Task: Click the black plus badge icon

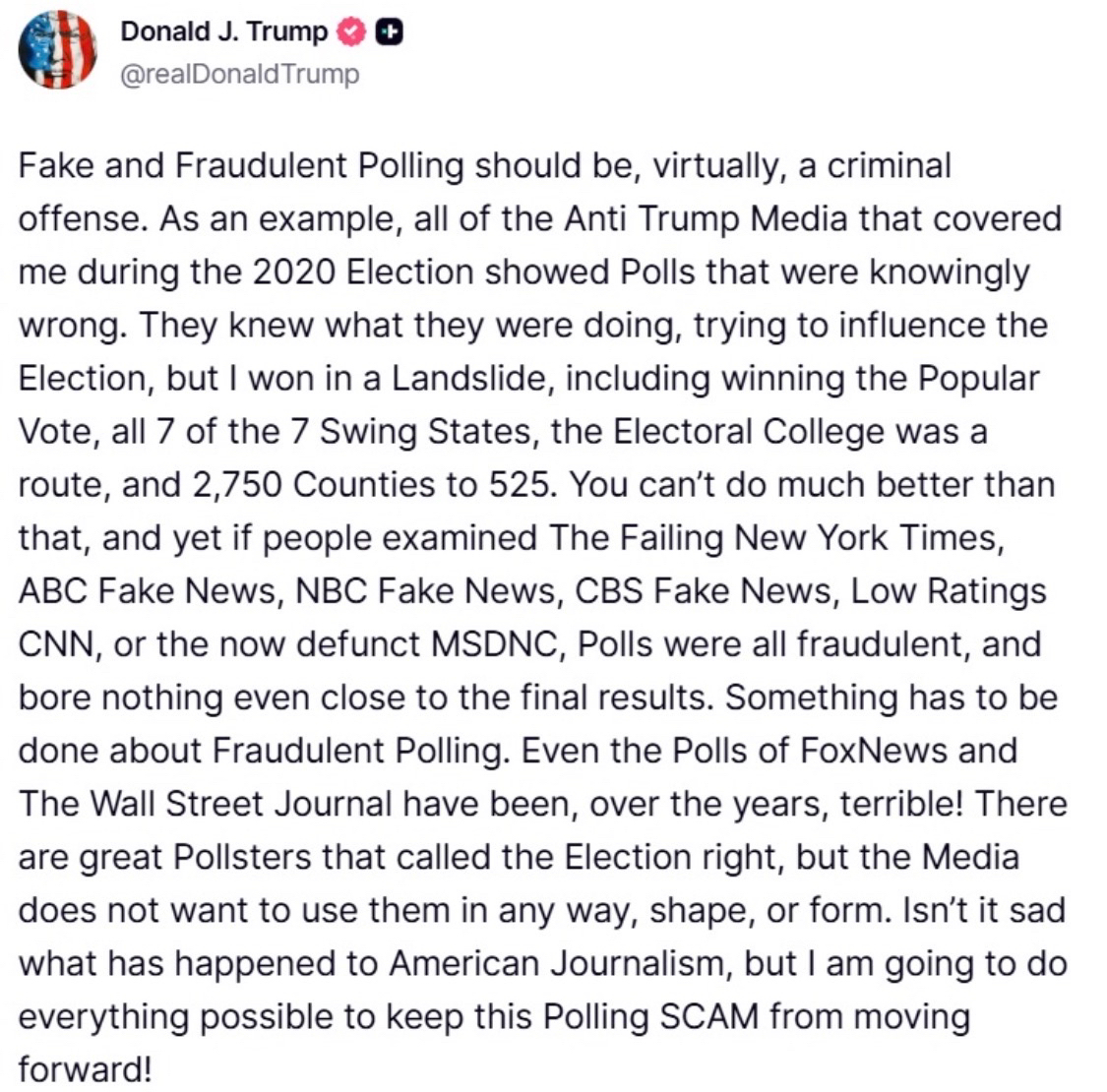Action: click(x=391, y=32)
